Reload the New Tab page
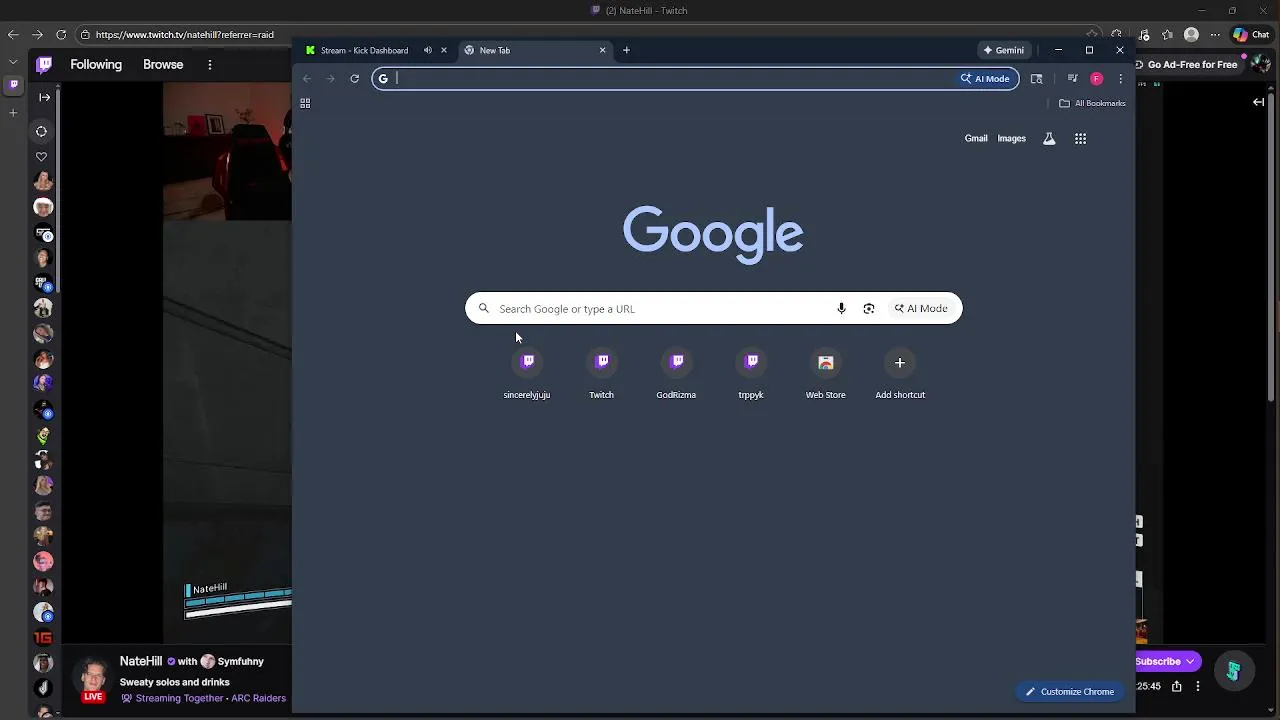The image size is (1280, 720). (354, 78)
